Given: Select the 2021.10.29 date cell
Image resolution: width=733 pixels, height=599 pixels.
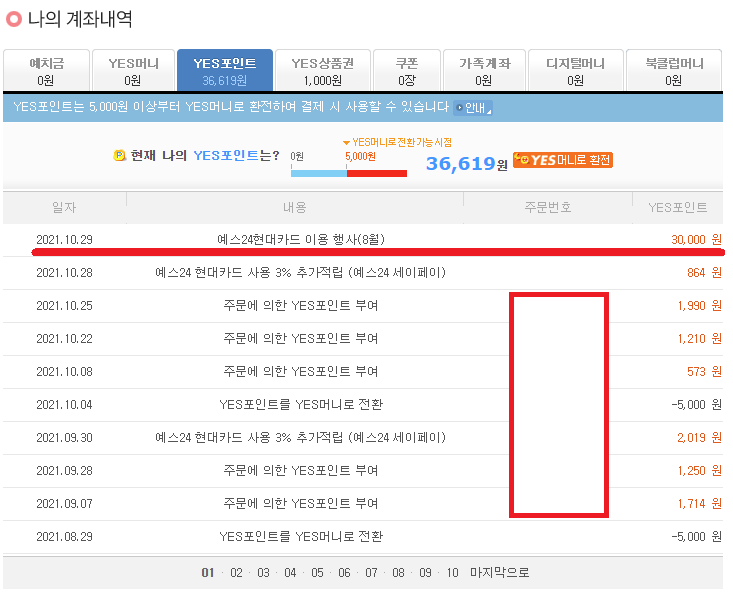Looking at the screenshot, I should (x=65, y=240).
